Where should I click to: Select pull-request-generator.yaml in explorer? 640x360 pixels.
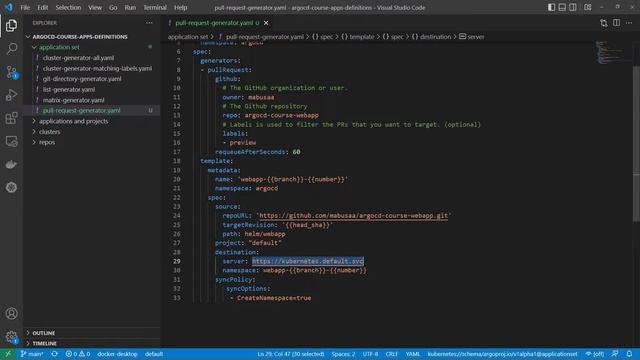[x=81, y=111]
